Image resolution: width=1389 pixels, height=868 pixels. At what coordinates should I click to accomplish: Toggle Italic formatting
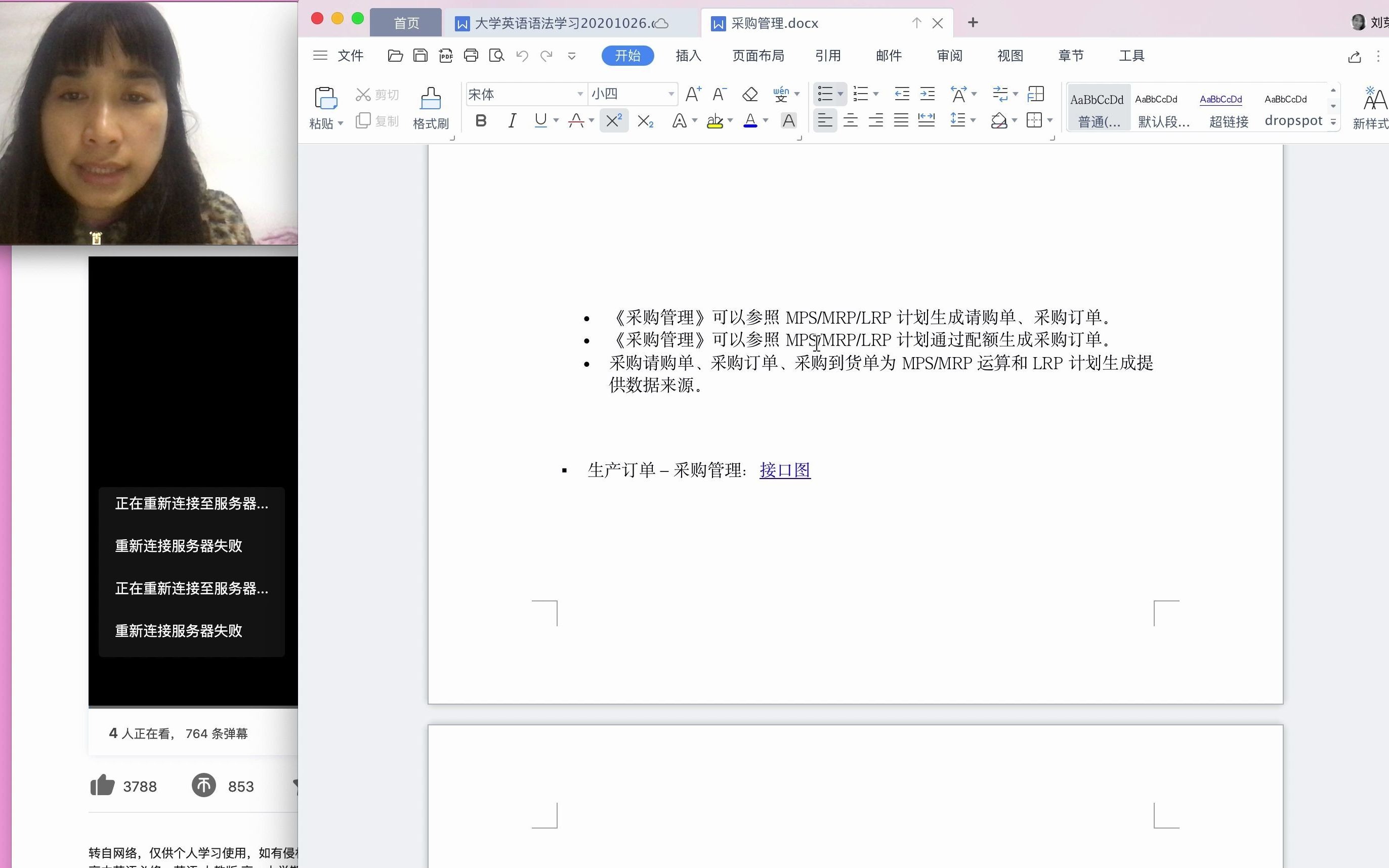tap(510, 122)
